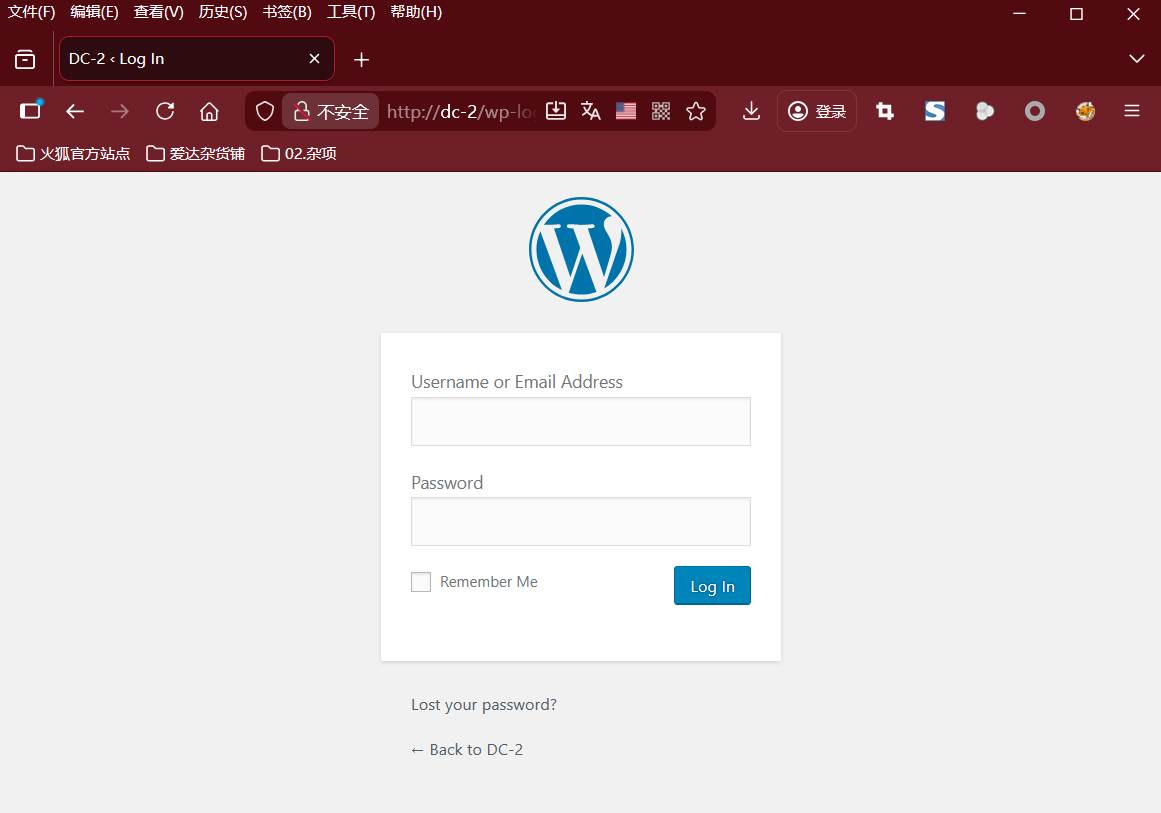1161x813 pixels.
Task: Open the 火狐官方站点 bookmark folder
Action: pos(73,153)
